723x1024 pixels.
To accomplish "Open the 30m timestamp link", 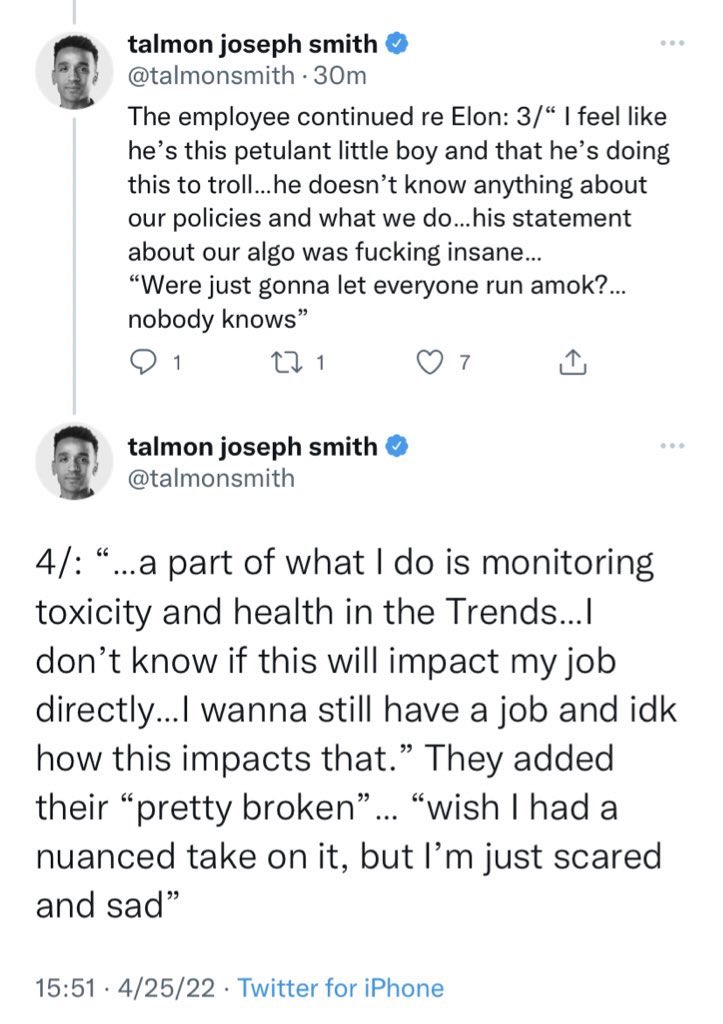I will point(340,76).
